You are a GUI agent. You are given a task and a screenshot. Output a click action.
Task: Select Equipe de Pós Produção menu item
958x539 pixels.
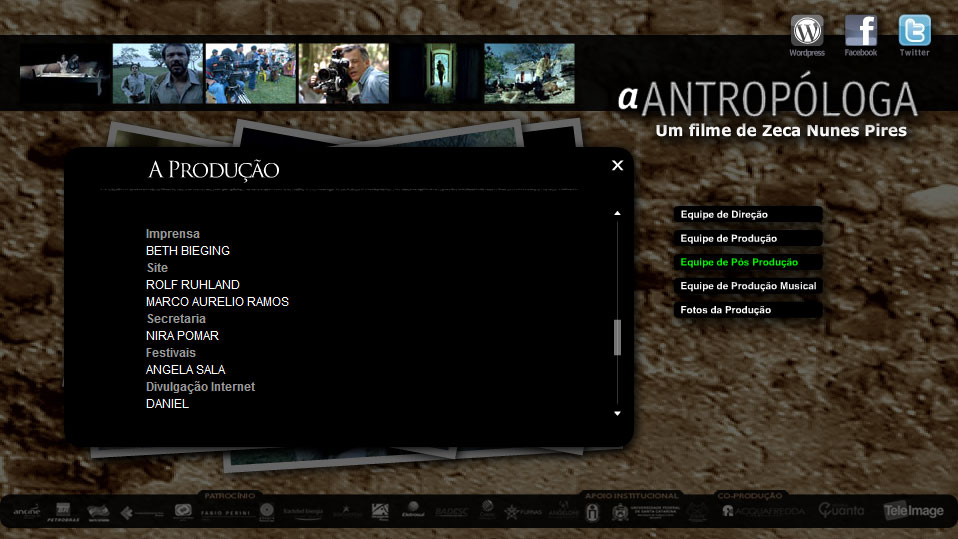point(748,262)
